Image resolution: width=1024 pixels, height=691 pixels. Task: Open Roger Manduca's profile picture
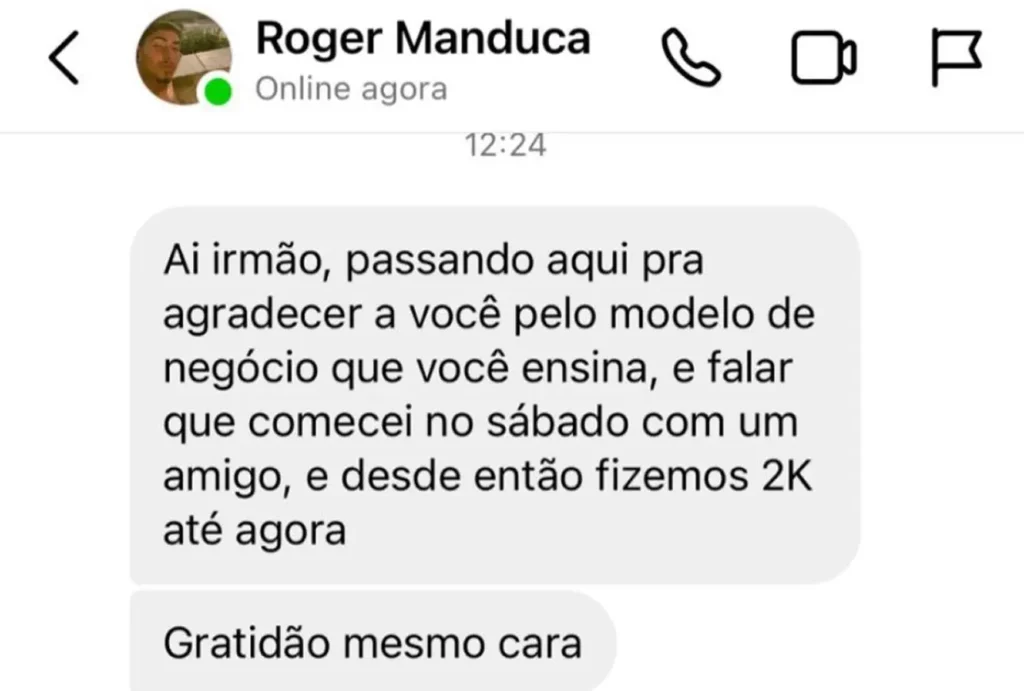(x=184, y=57)
